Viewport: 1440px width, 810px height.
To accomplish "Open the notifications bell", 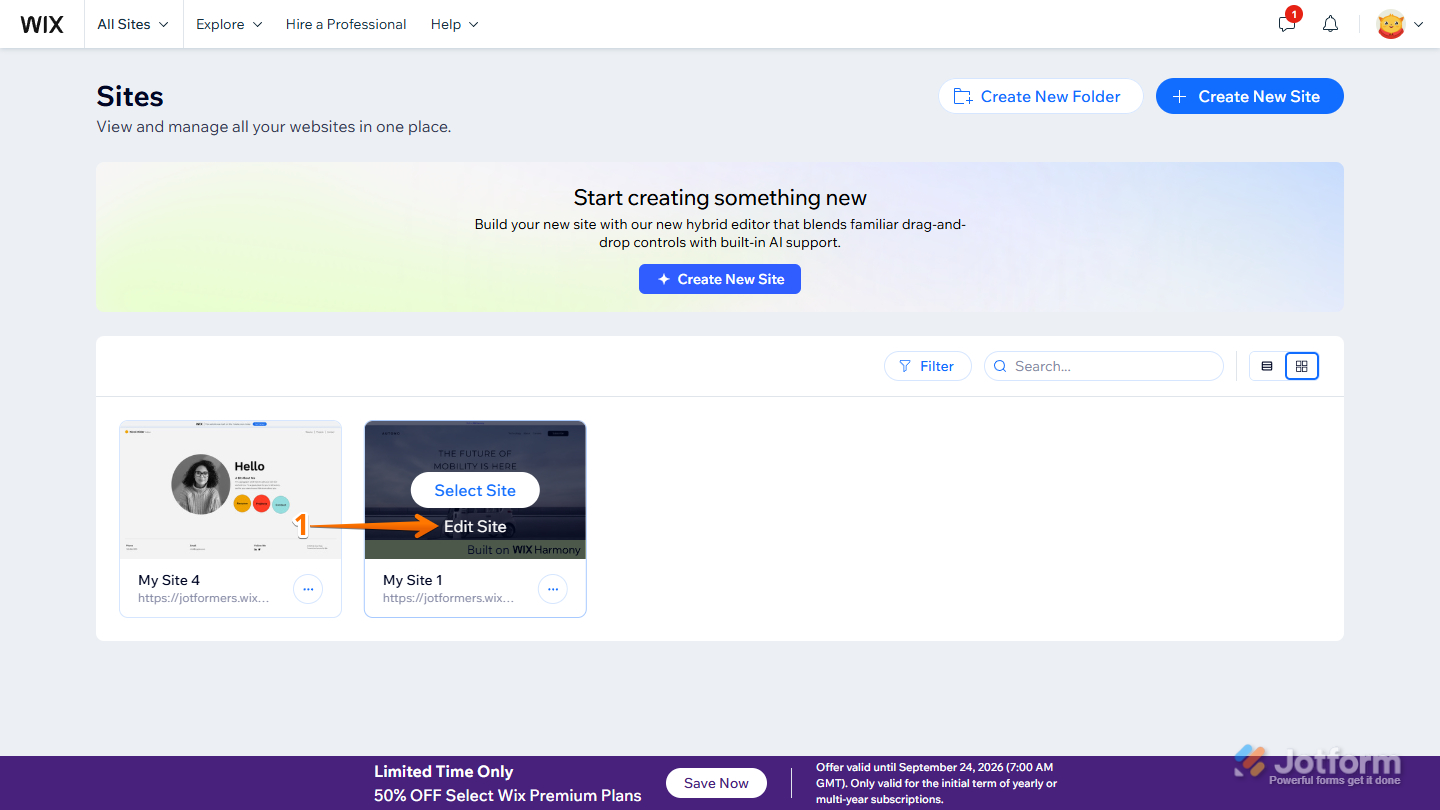I will [1330, 24].
